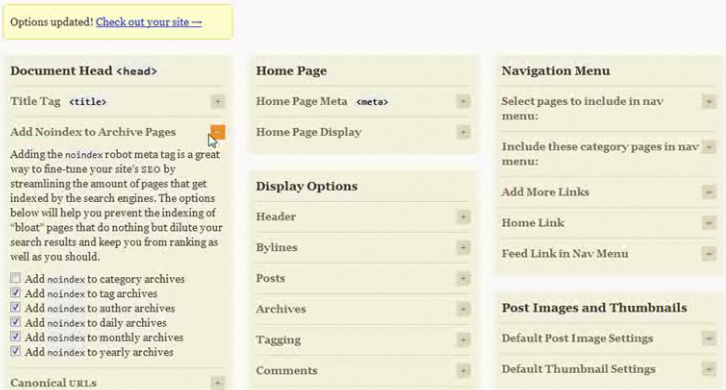The image size is (726, 390).
Task: Click the 'Title Tag' label text
Action: coord(35,101)
